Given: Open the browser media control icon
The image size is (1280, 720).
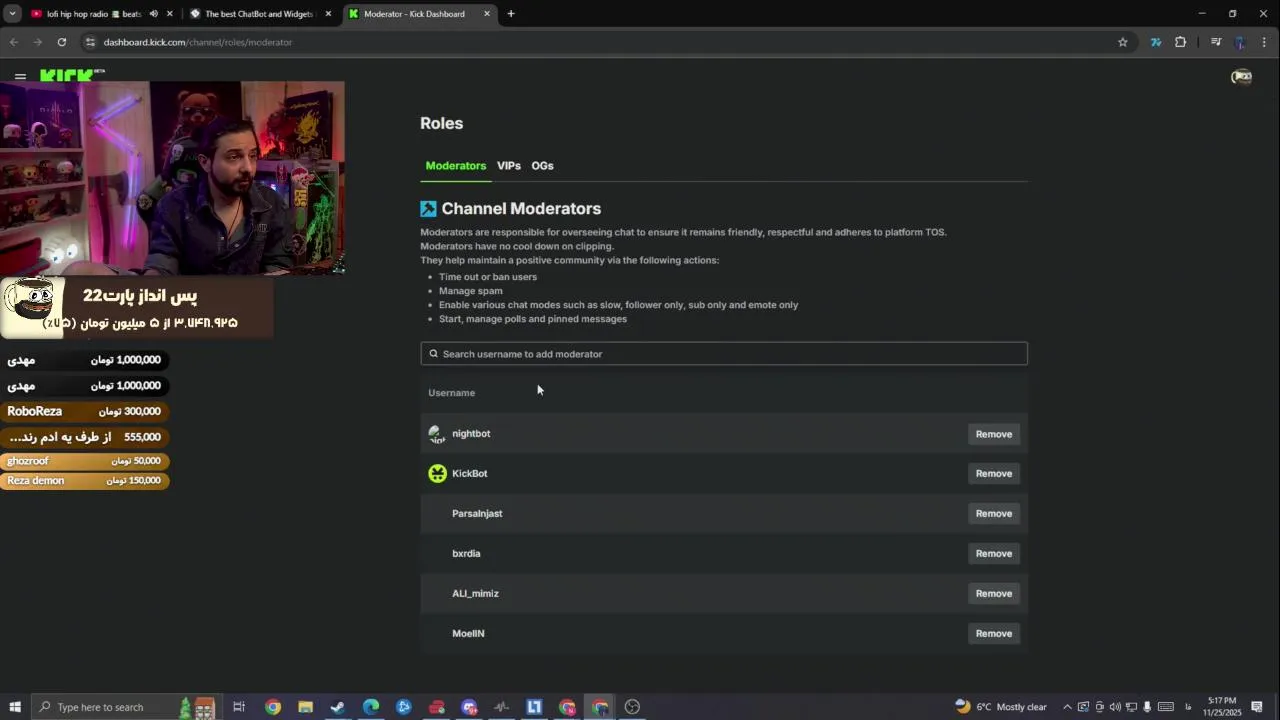Looking at the screenshot, I should pos(1215,42).
